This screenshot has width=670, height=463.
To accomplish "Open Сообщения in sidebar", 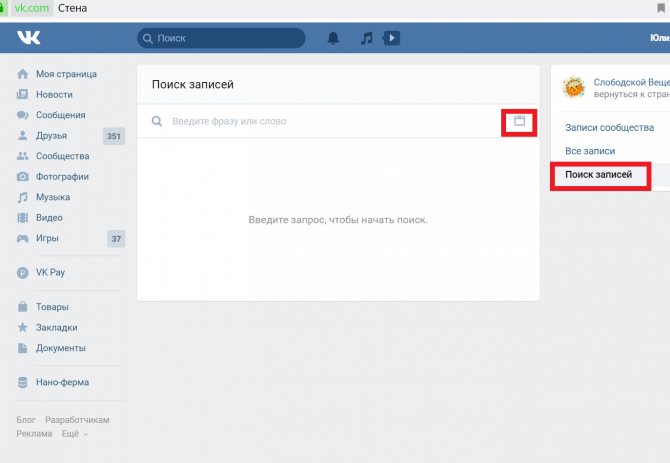I will 62,115.
